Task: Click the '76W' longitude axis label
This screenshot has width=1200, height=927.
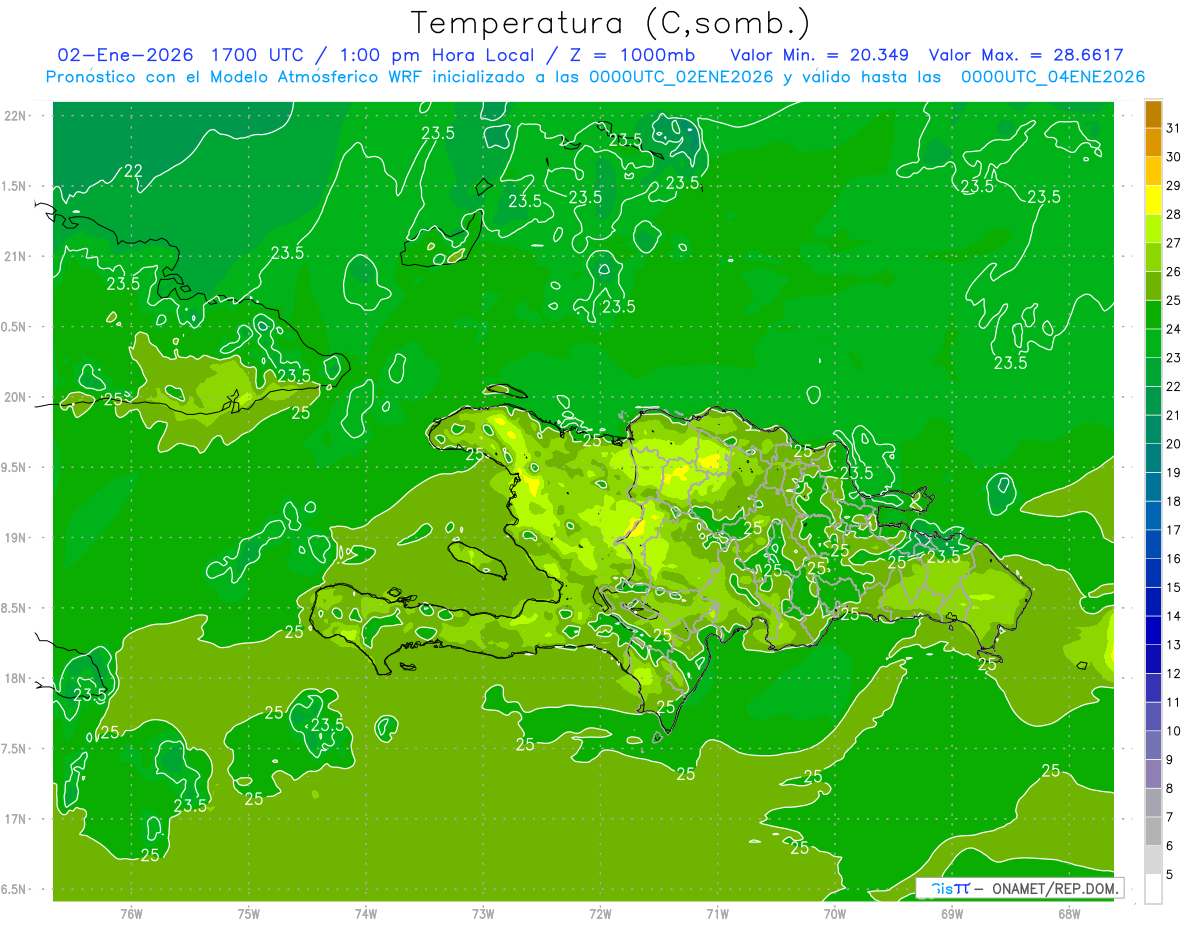Action: 131,913
